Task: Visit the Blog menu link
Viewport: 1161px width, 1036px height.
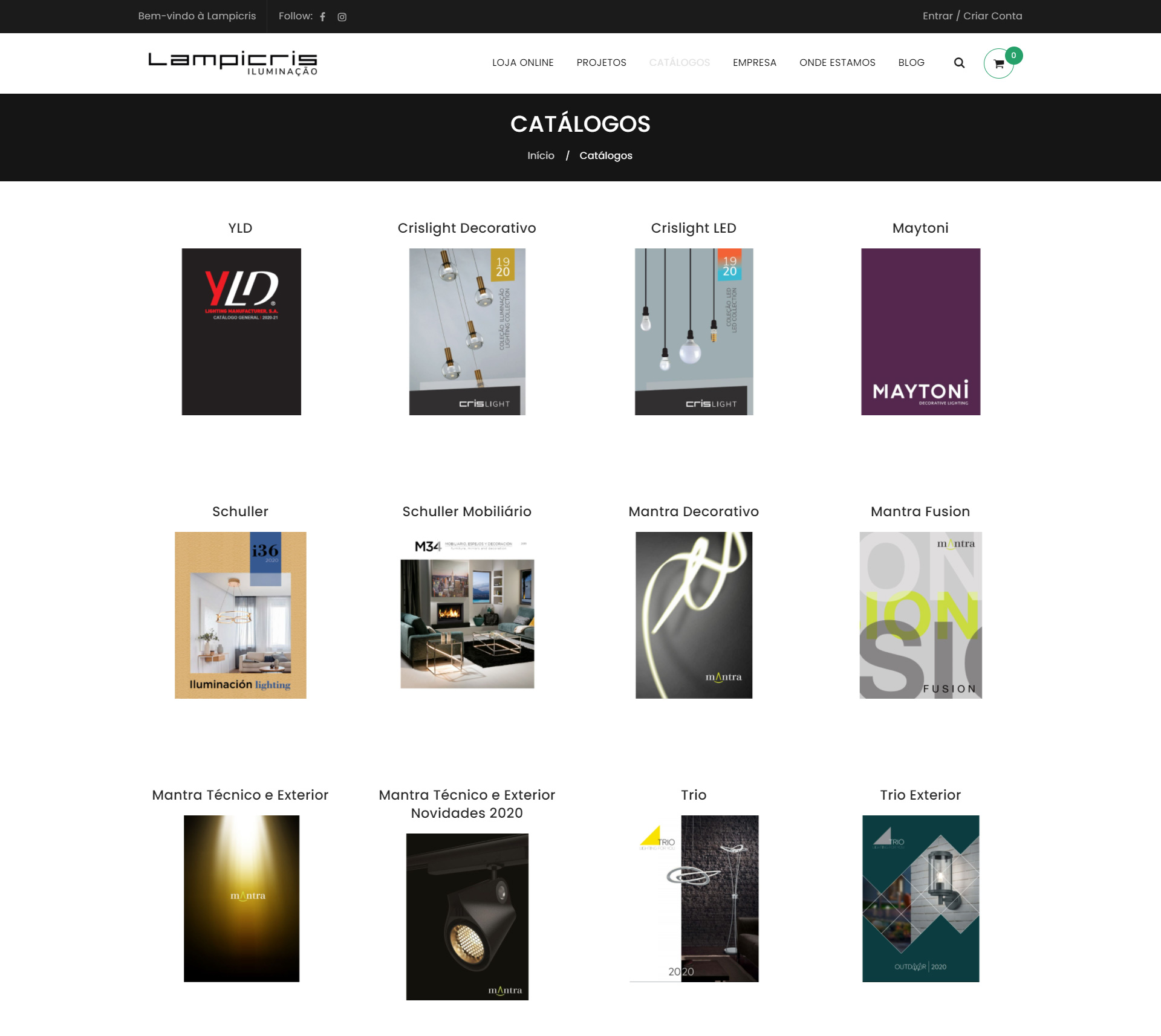Action: (911, 63)
